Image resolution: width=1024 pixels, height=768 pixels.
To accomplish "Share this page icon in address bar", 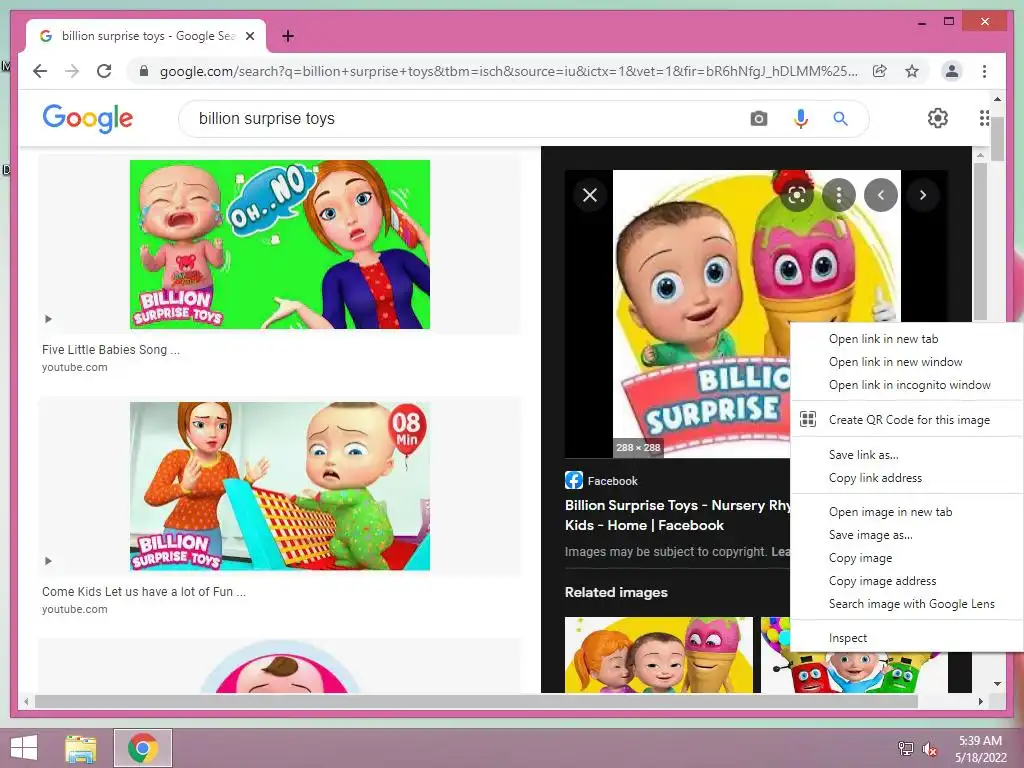I will 880,71.
